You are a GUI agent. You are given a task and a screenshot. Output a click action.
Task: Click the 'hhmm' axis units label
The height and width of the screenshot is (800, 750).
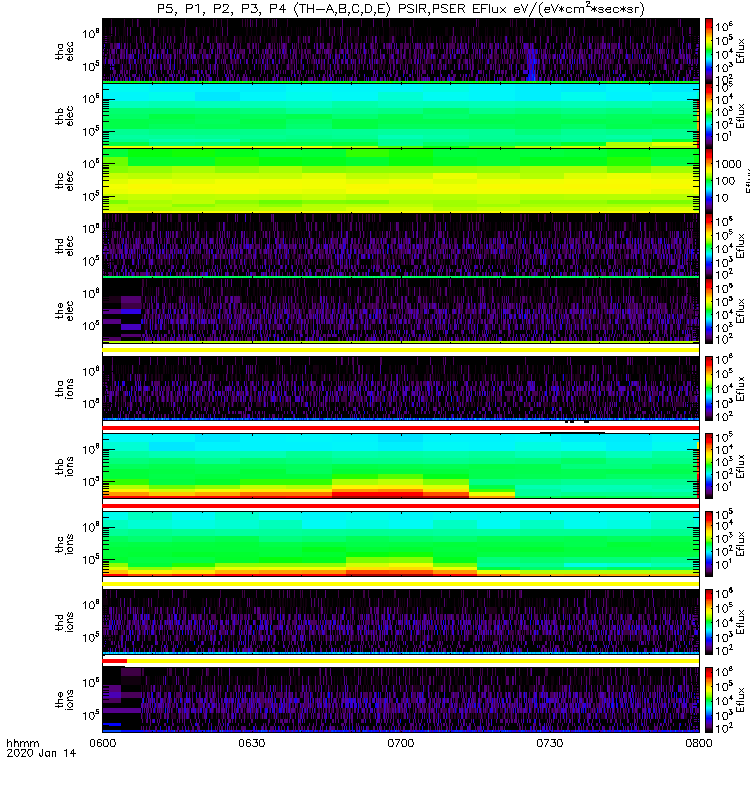click(23, 743)
